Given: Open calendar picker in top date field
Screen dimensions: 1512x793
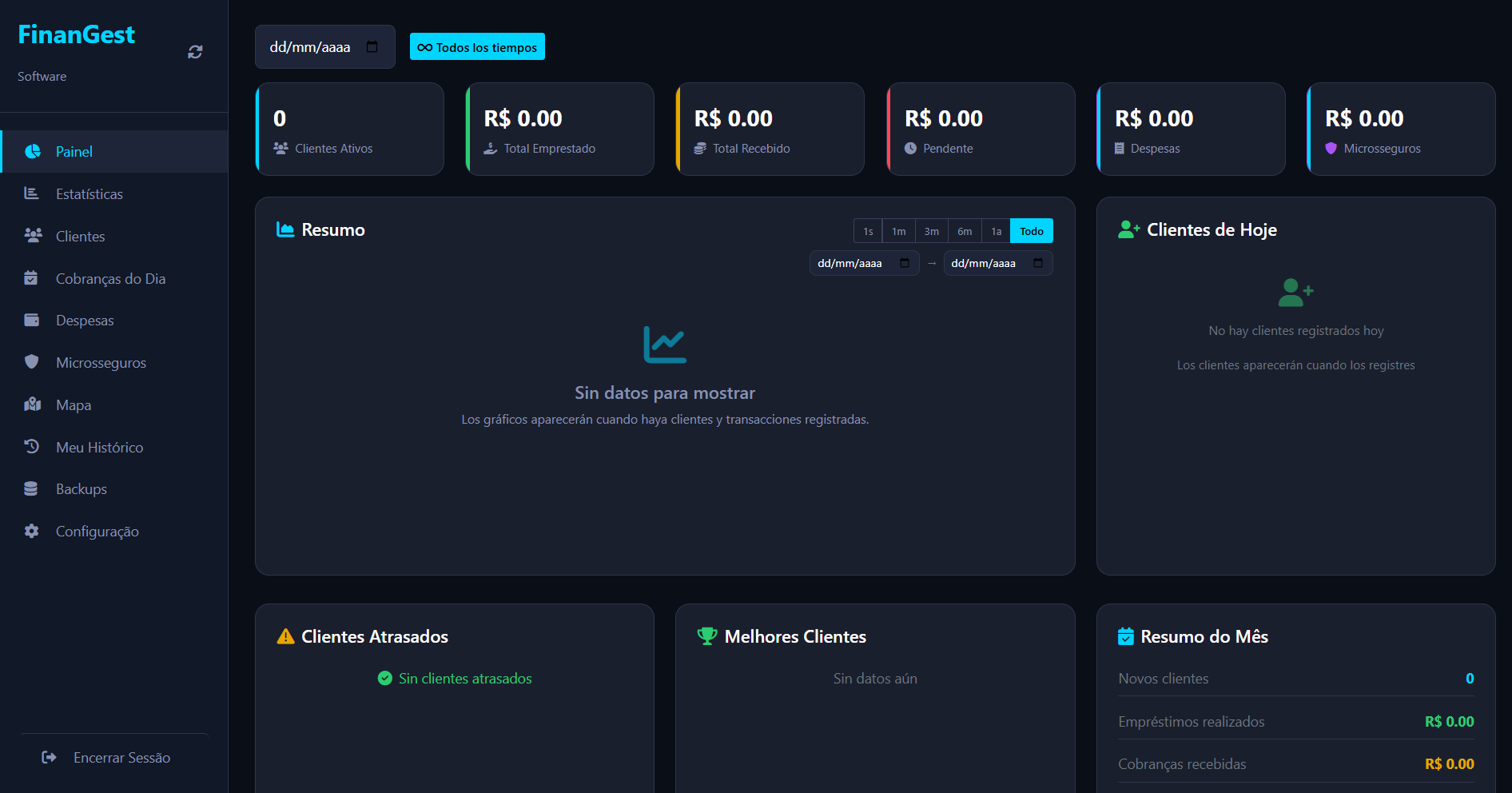Looking at the screenshot, I should [x=372, y=46].
